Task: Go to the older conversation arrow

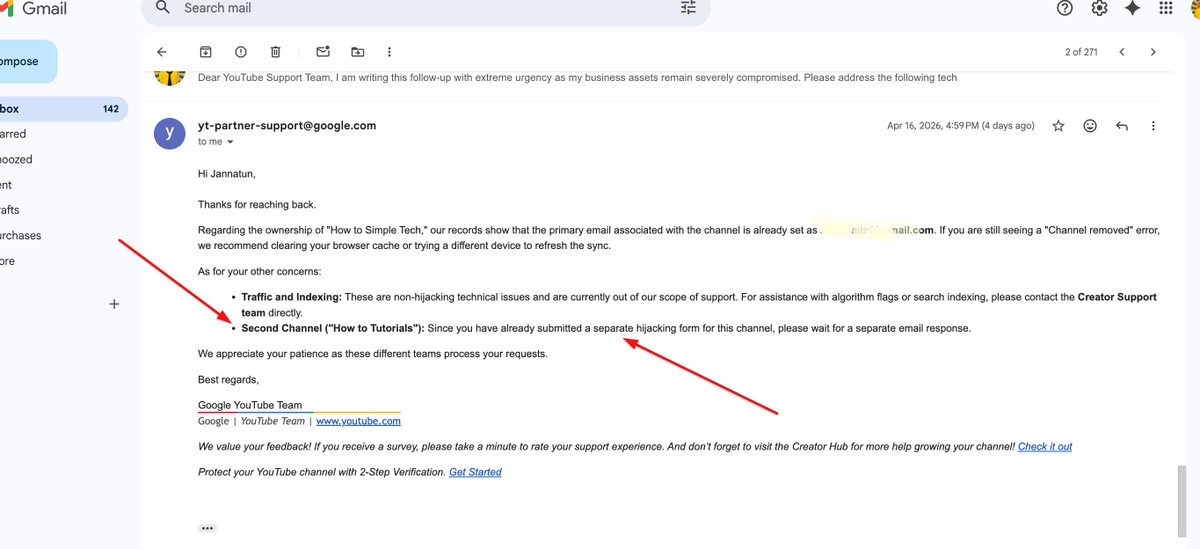Action: tap(1153, 52)
